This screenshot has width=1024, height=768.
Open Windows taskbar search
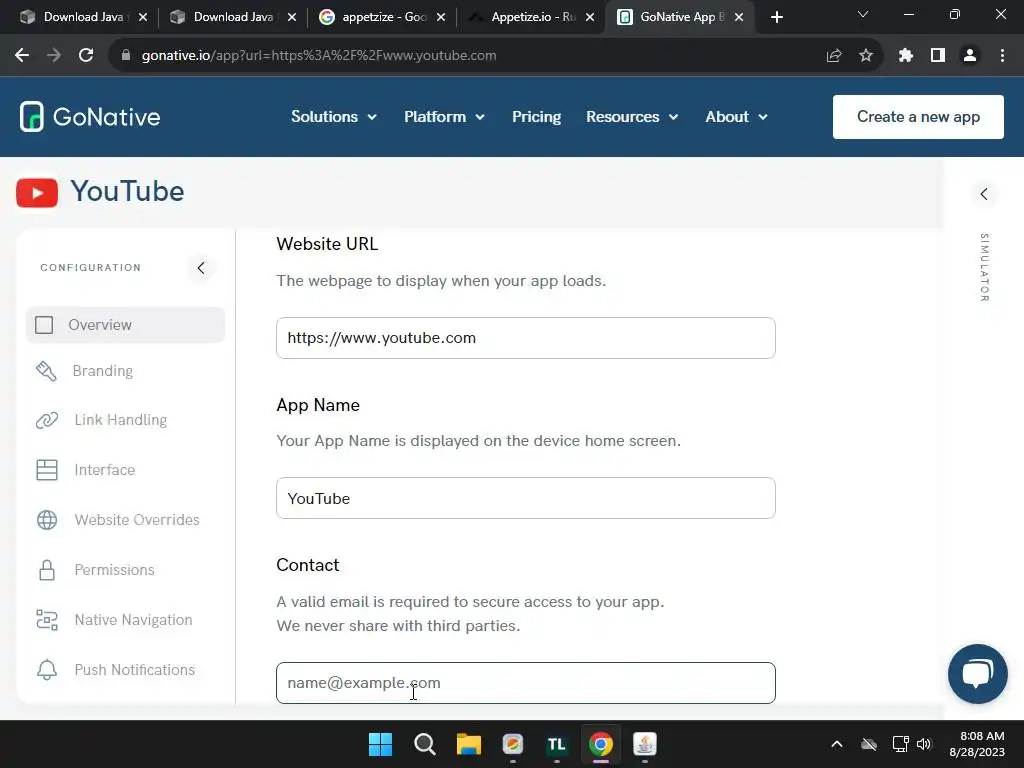tap(424, 744)
